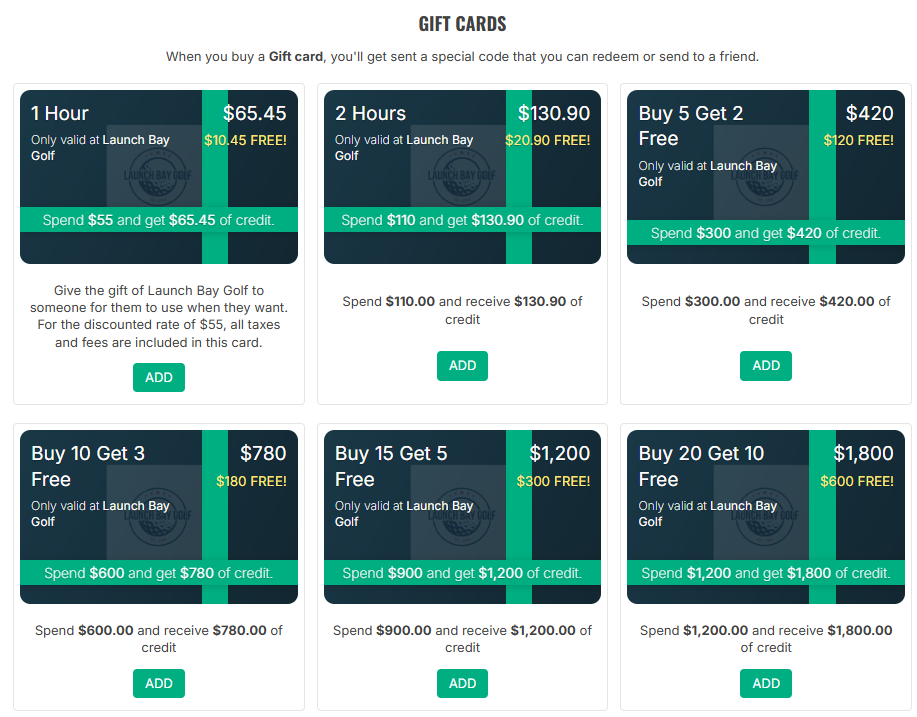Screen dimensions: 917x717
Task: Click the 'Spend $55 and get $65.45' banner
Action: pyautogui.click(x=158, y=220)
